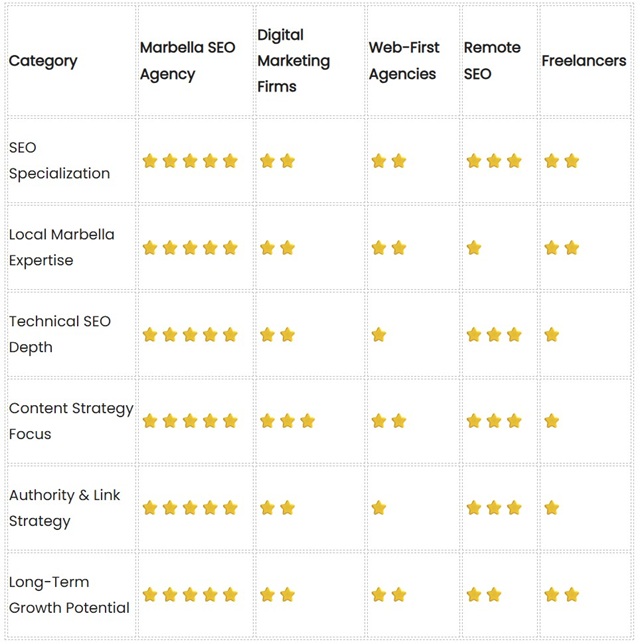
Task: Select the Web-First Agencies column header
Action: pos(404,61)
